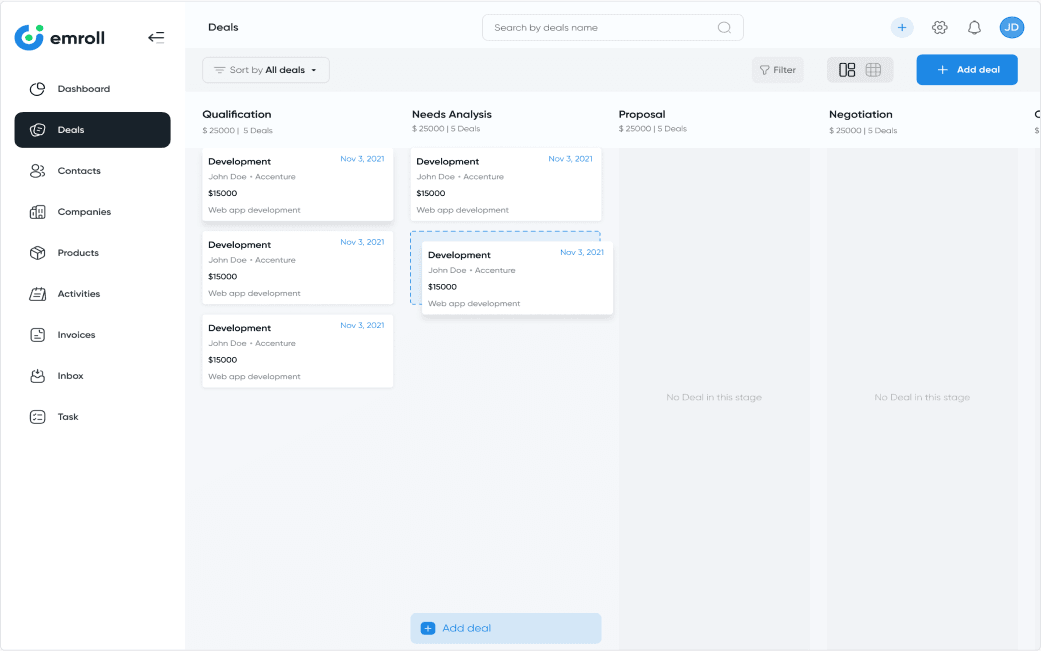The height and width of the screenshot is (651, 1041).
Task: Click the quick-add plus icon in the header
Action: (x=902, y=27)
